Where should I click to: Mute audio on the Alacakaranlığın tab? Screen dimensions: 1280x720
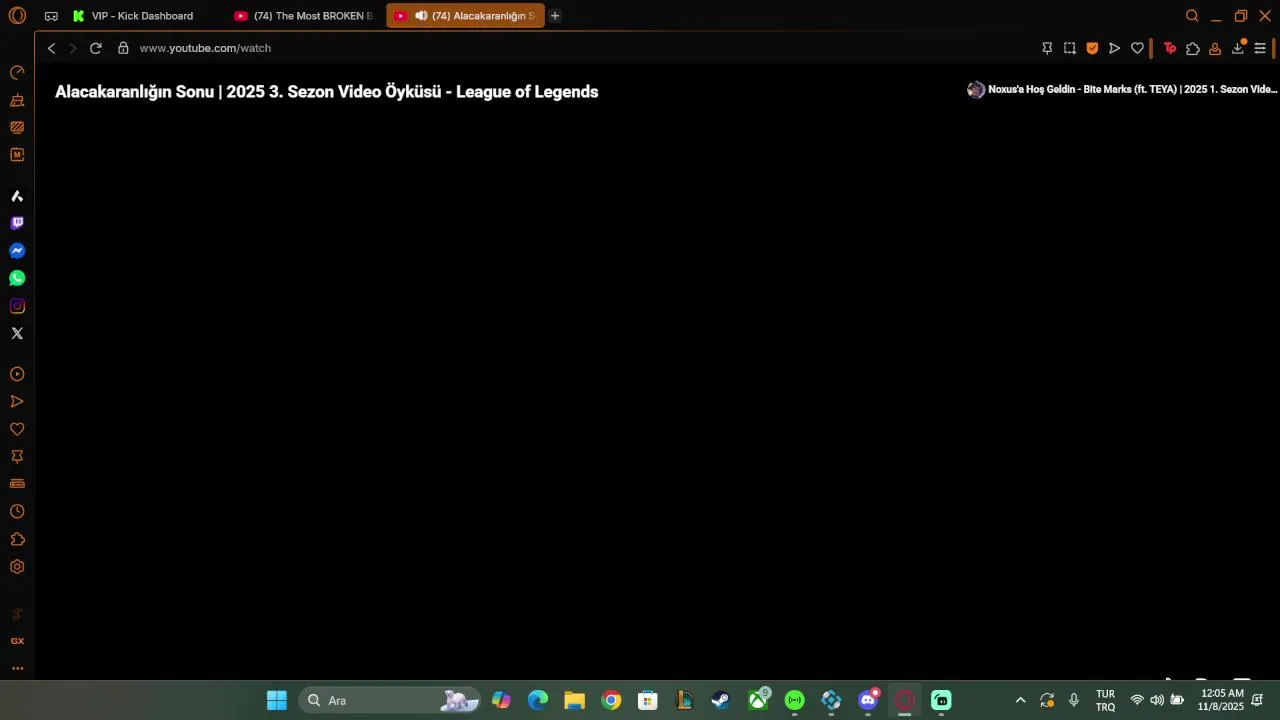click(421, 16)
